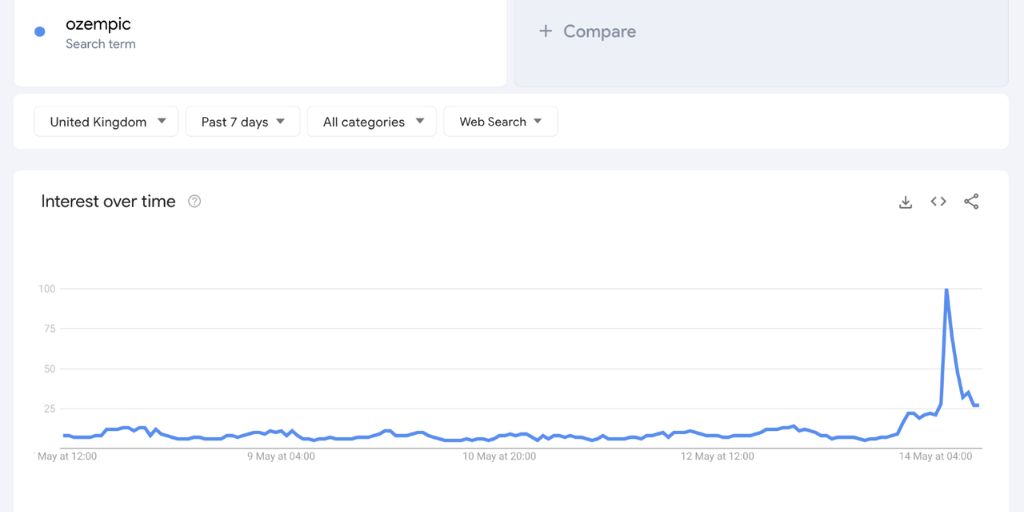The height and width of the screenshot is (512, 1024).
Task: Share the Interest over time chart
Action: click(971, 202)
